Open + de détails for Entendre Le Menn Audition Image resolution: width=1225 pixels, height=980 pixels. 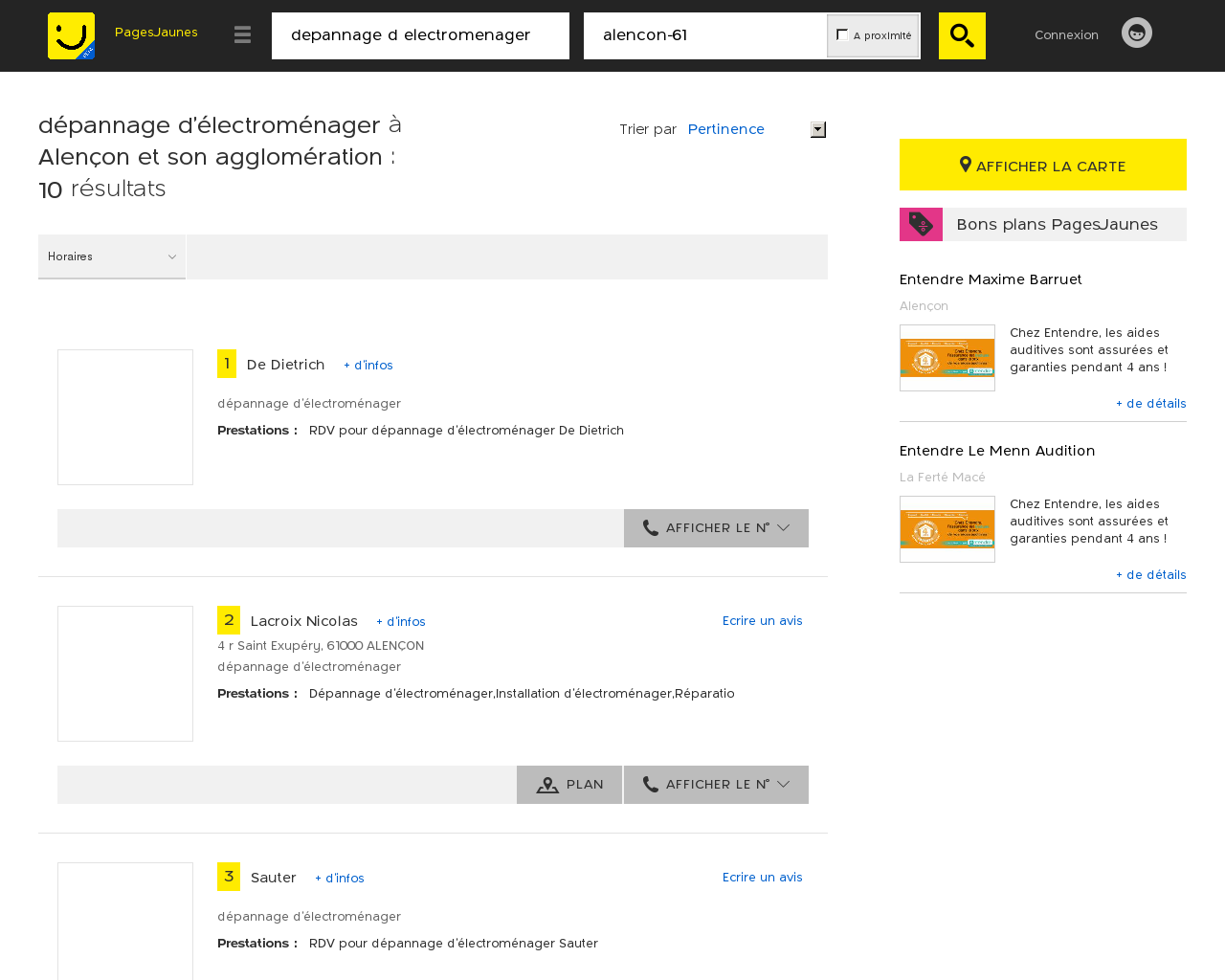click(1151, 575)
